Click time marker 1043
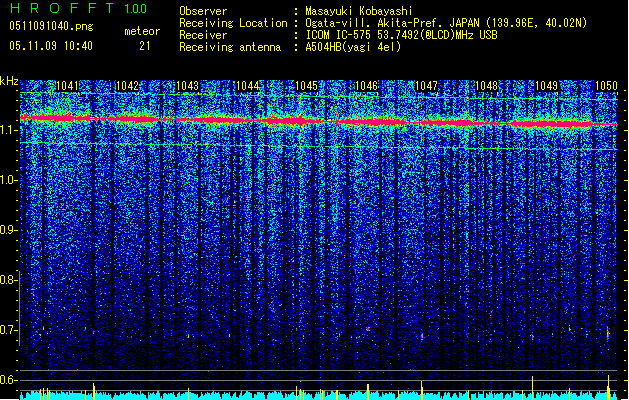629x400 pixels. point(187,86)
